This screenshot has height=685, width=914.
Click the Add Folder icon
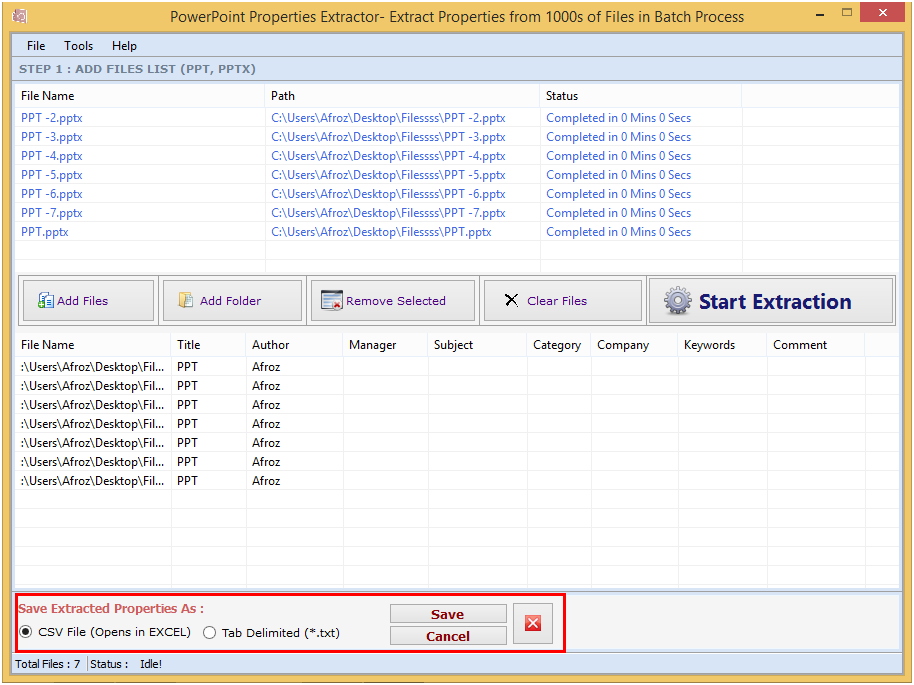(x=186, y=300)
